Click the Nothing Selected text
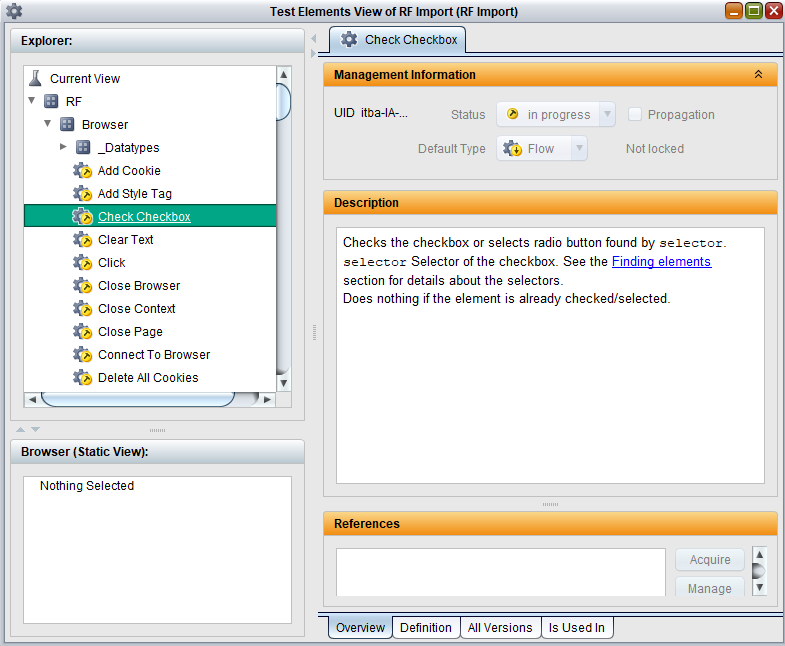The image size is (785, 646). (x=87, y=486)
